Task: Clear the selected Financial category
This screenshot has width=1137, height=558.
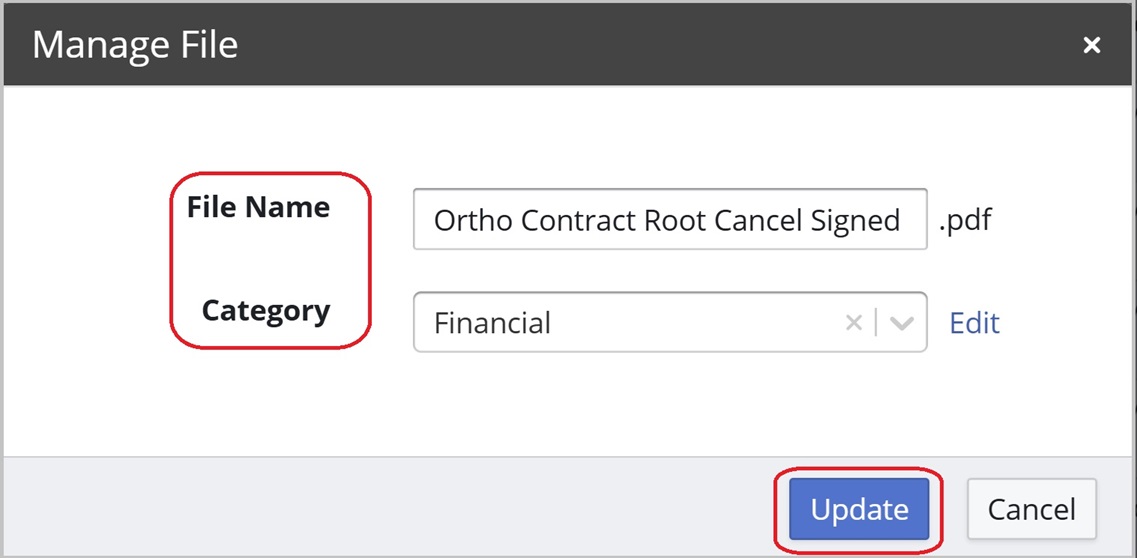Action: [x=854, y=323]
